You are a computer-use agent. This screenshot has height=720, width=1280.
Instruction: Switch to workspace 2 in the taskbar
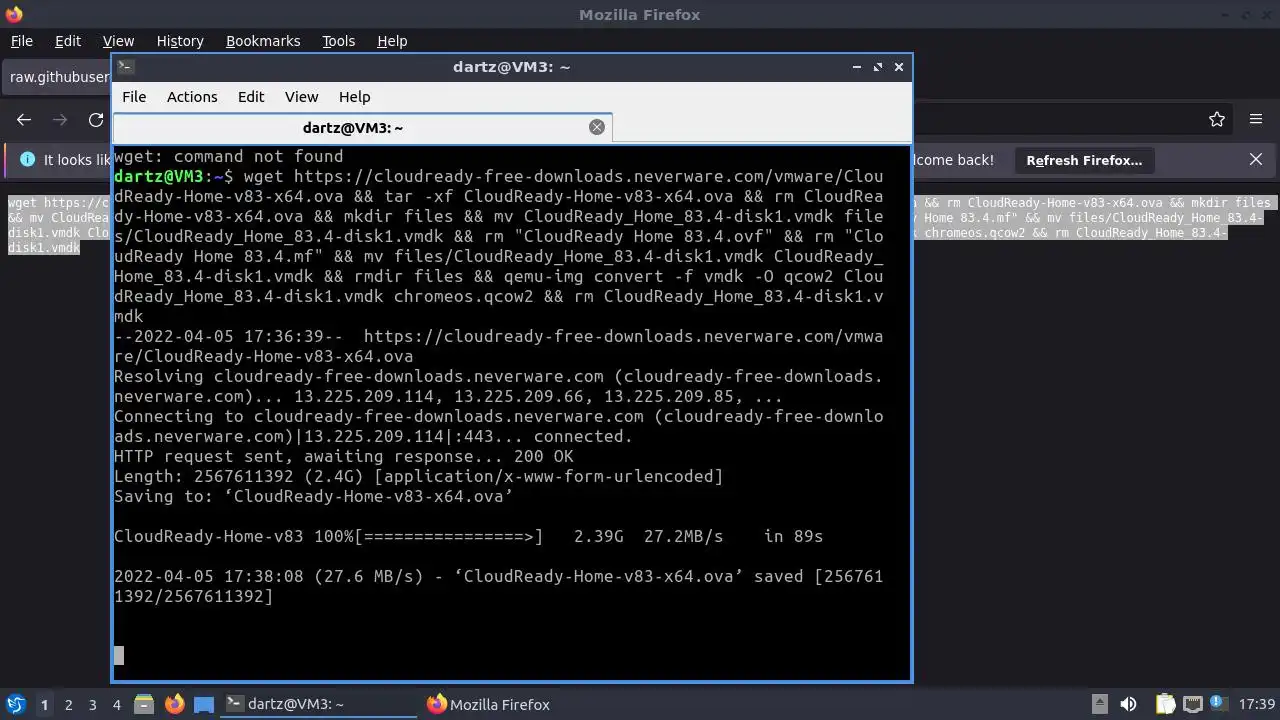(68, 704)
